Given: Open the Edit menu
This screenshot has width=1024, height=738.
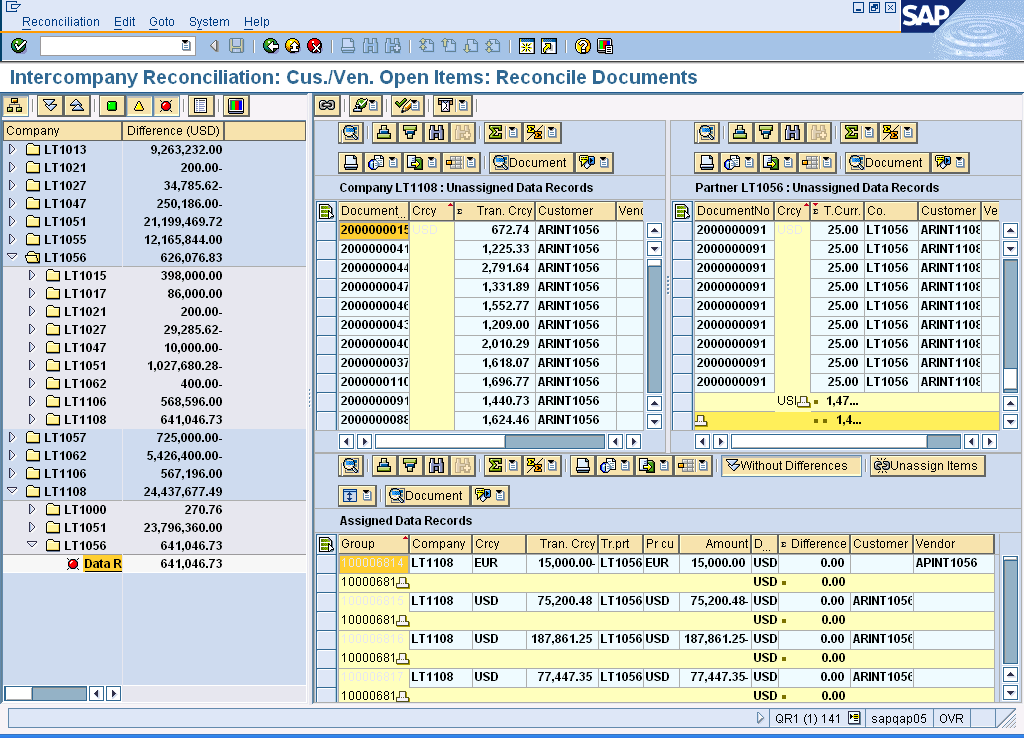Looking at the screenshot, I should coord(124,22).
